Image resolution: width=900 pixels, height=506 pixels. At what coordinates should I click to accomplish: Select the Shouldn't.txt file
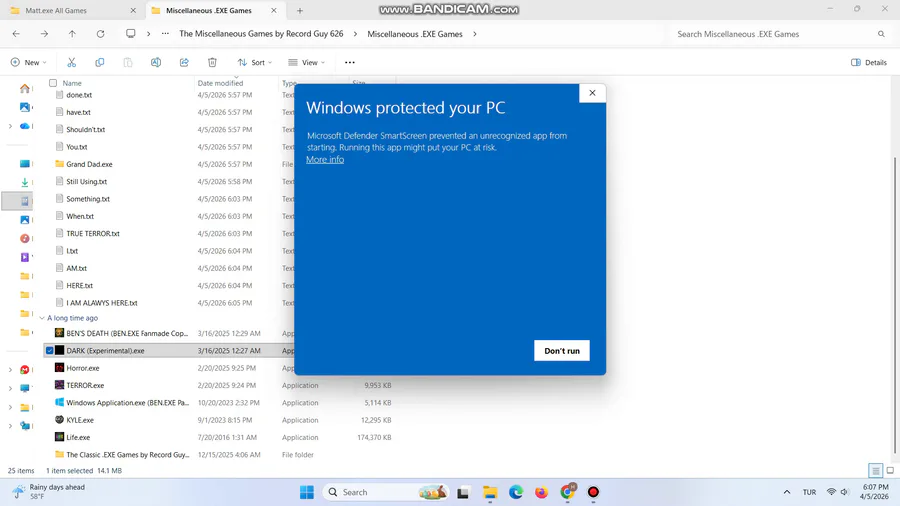(86, 130)
